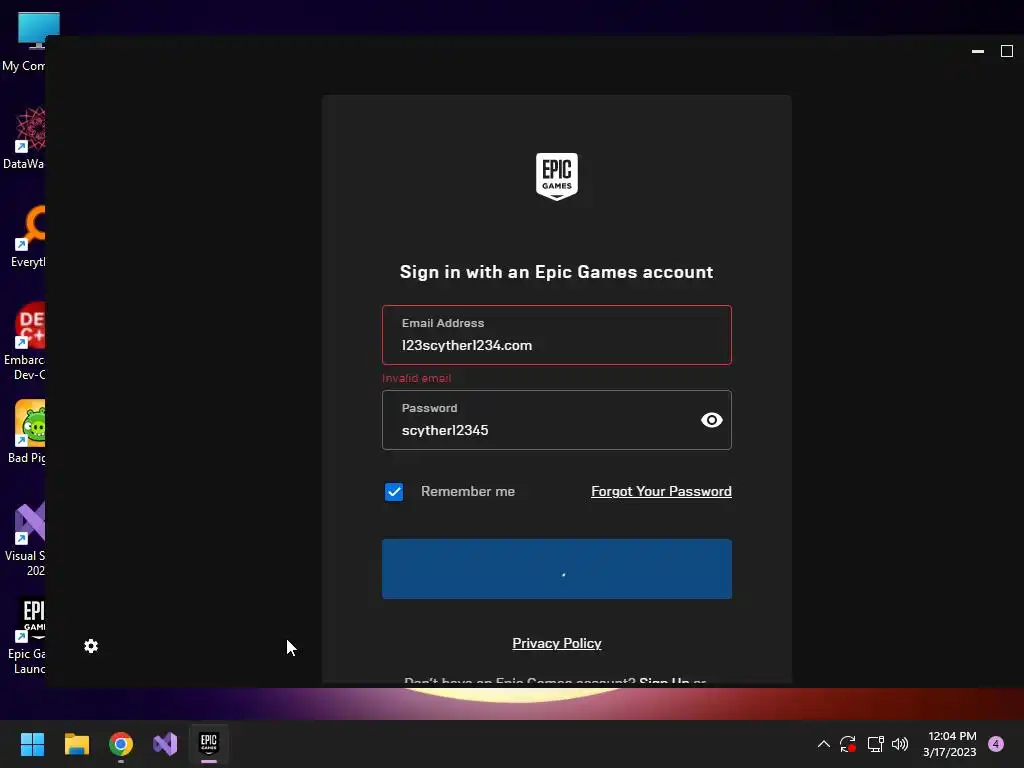This screenshot has height=768, width=1024.
Task: Click the sign-in heading text
Action: coord(556,272)
